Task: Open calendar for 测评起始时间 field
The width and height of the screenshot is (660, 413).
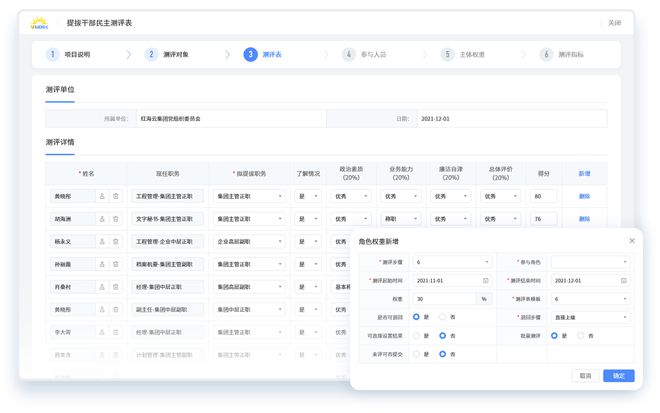Action: (485, 280)
